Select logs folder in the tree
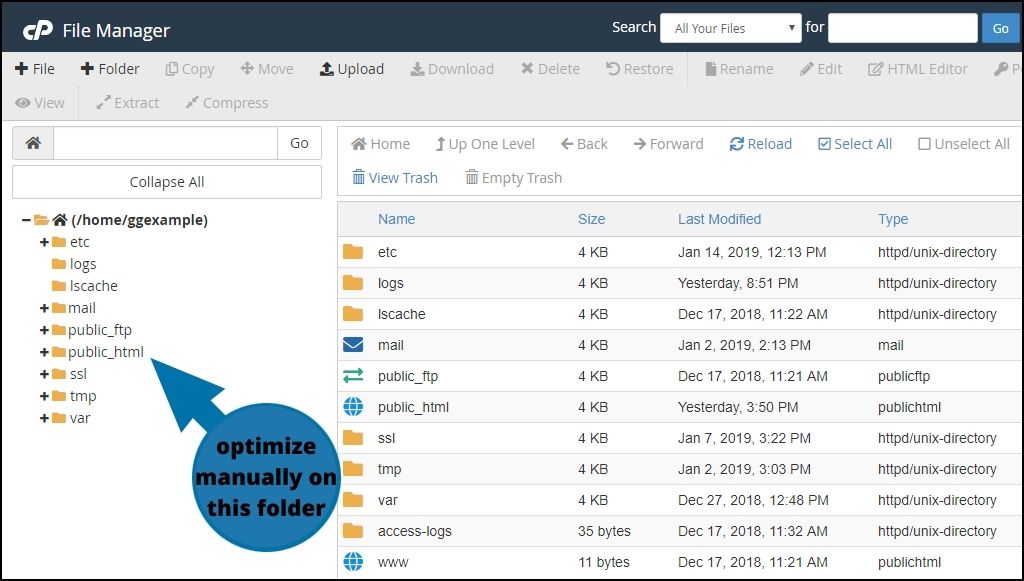1024x581 pixels. tap(74, 264)
